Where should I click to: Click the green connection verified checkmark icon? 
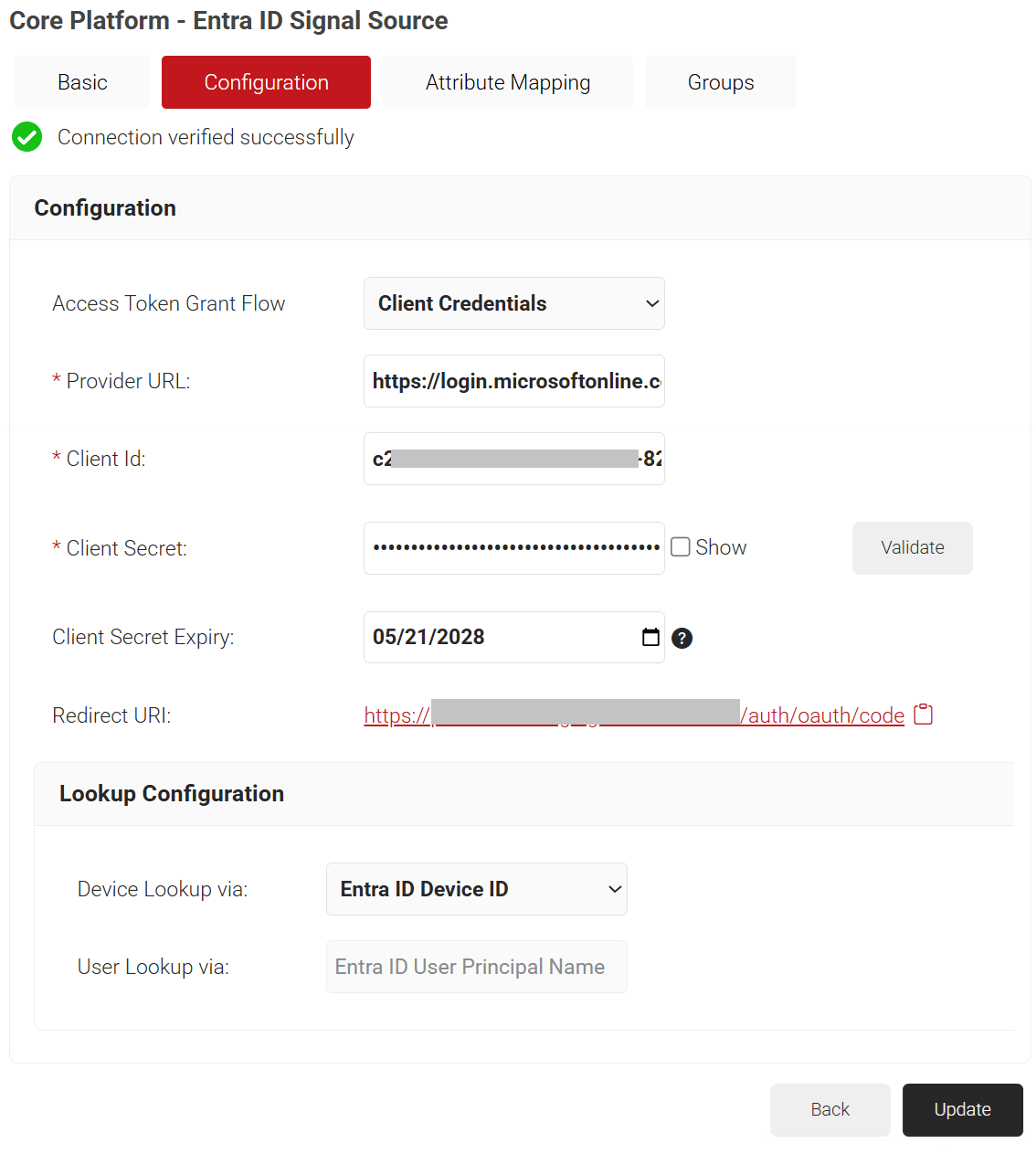coord(27,137)
